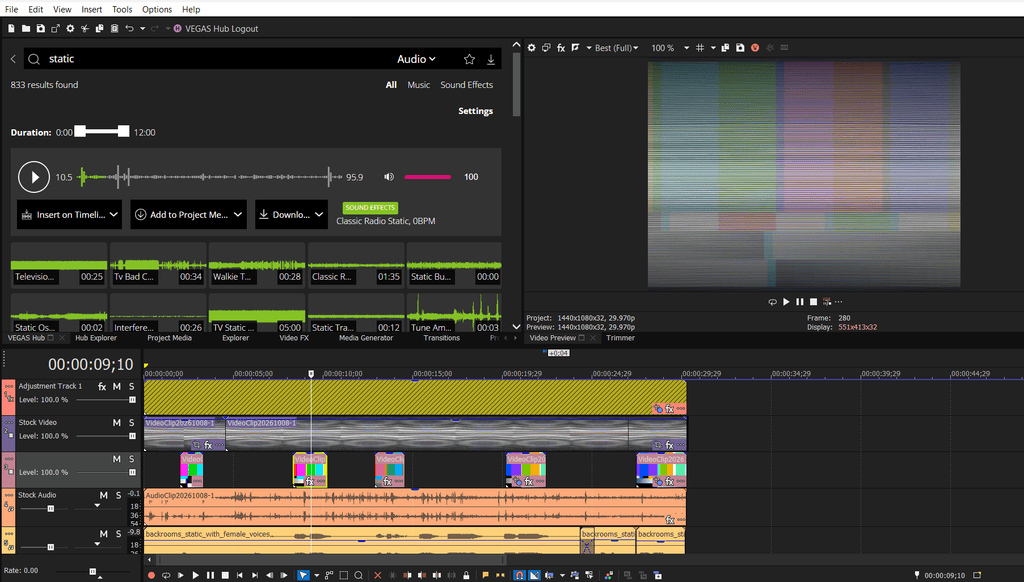Open Settings in the hub search panel
This screenshot has height=582, width=1024.
[x=475, y=111]
